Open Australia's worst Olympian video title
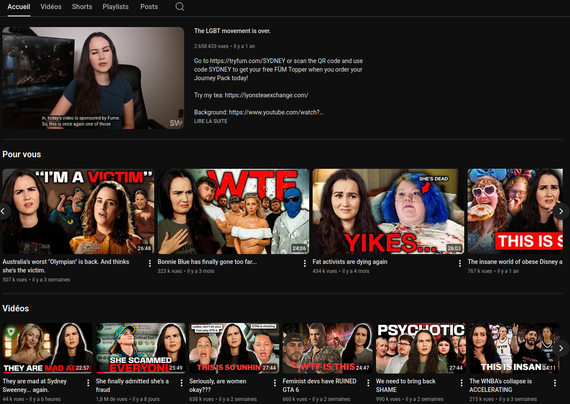The image size is (570, 404). pos(66,266)
